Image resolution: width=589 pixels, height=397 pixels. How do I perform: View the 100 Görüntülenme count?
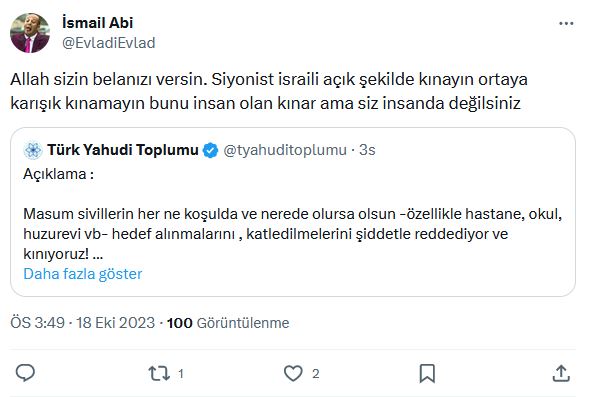pos(228,323)
